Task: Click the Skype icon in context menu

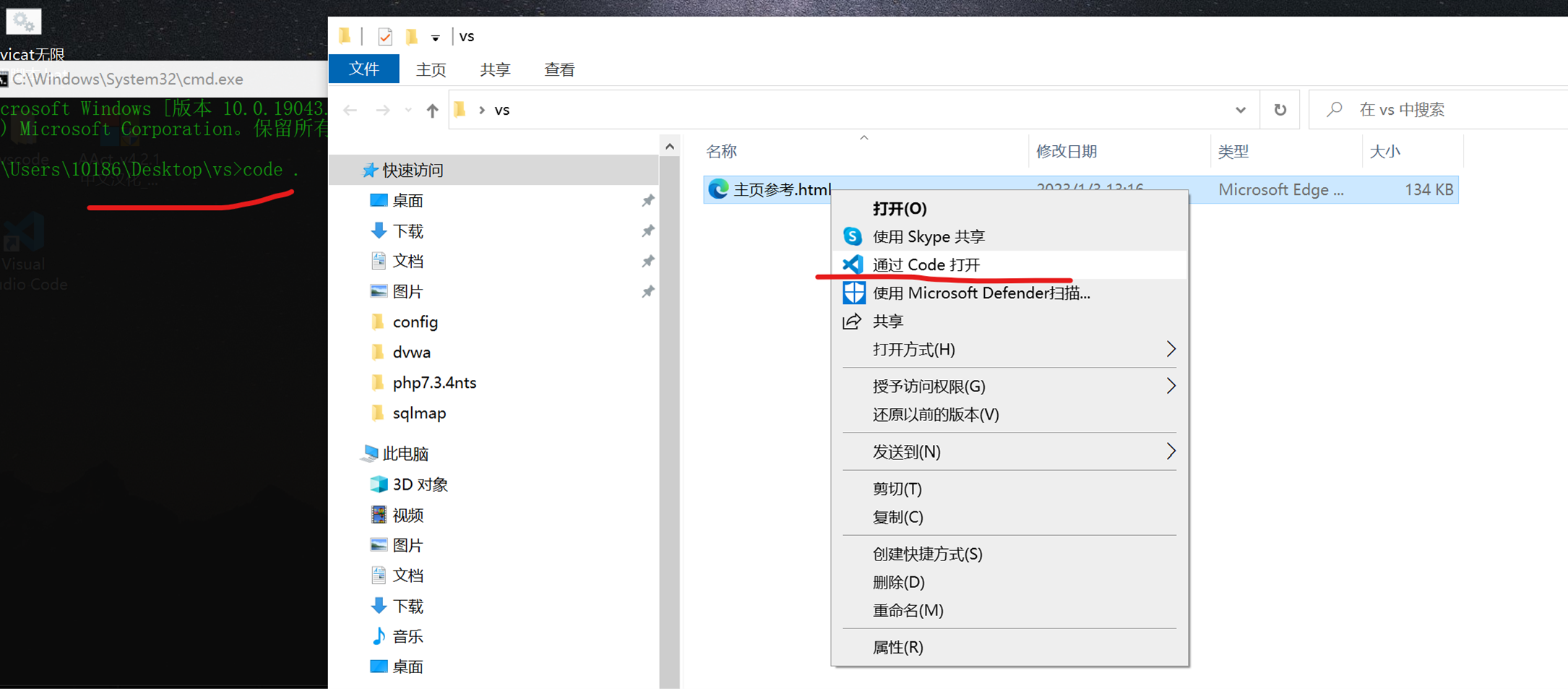Action: pyautogui.click(x=853, y=236)
